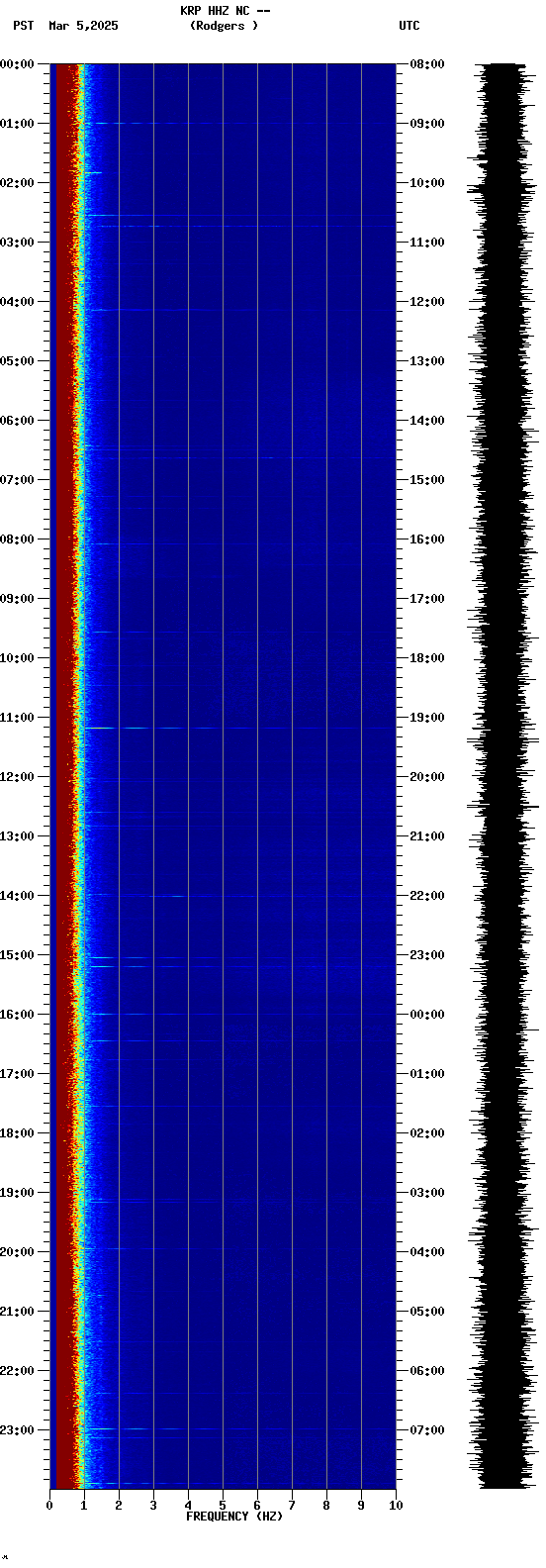
Task: Click the black seismogram waveform trace
Action: (x=502, y=776)
